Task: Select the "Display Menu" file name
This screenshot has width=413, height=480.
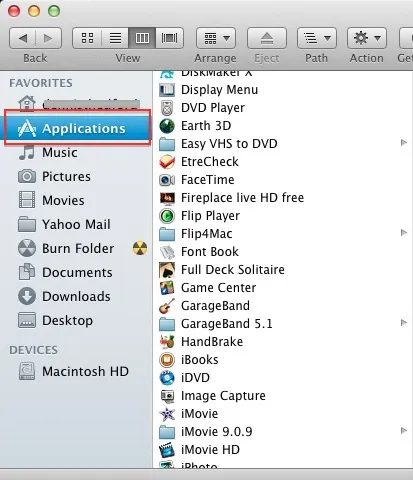Action: pyautogui.click(x=220, y=90)
